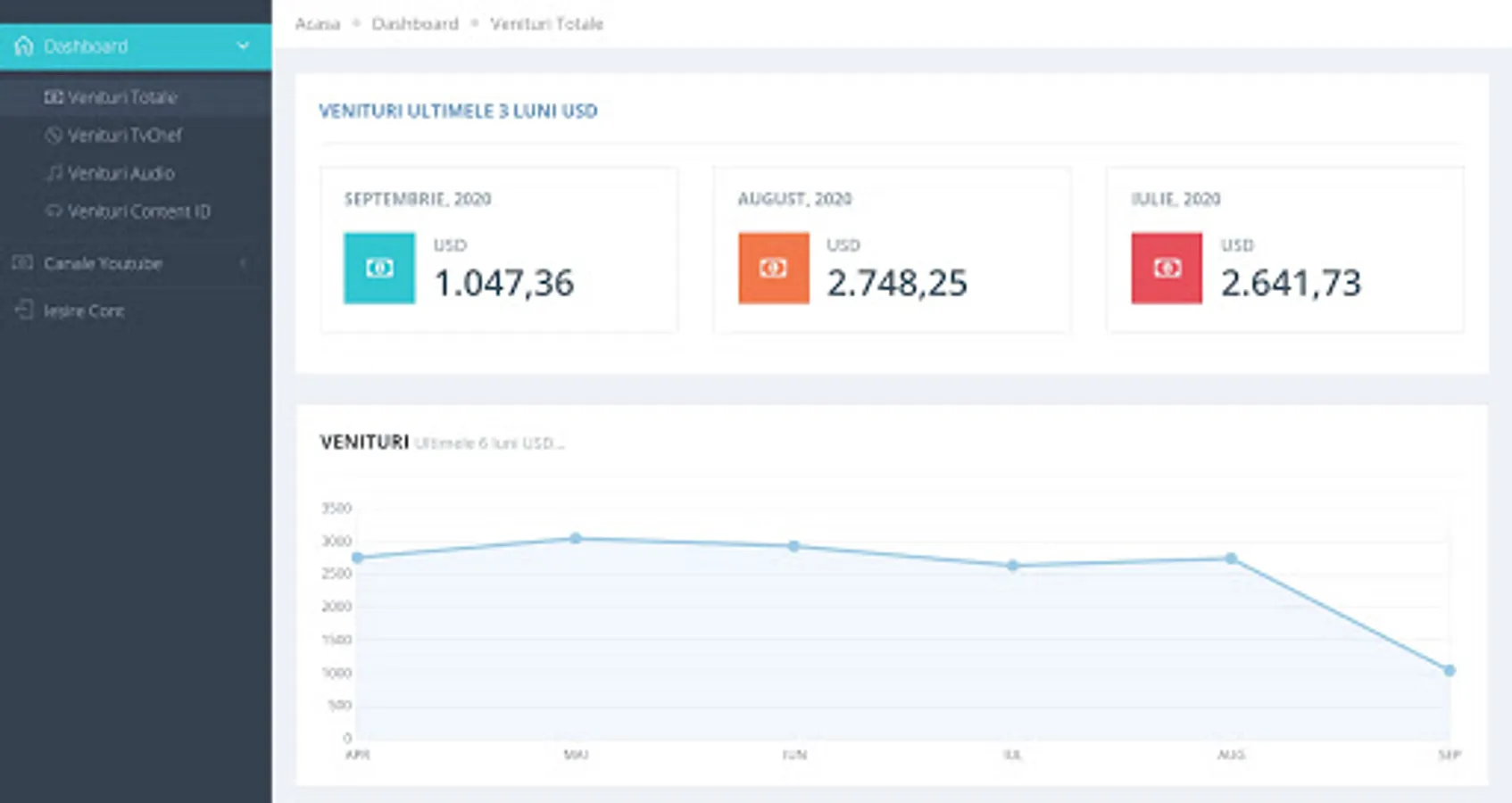Image resolution: width=1512 pixels, height=803 pixels.
Task: Click the teal money icon for Septembrie
Action: [x=379, y=269]
